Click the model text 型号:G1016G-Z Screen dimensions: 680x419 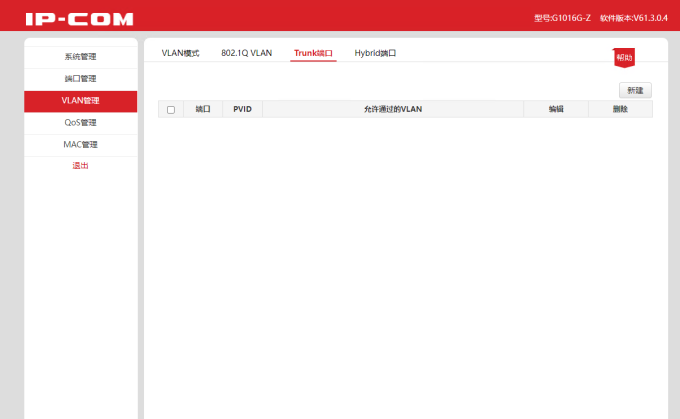tap(562, 18)
